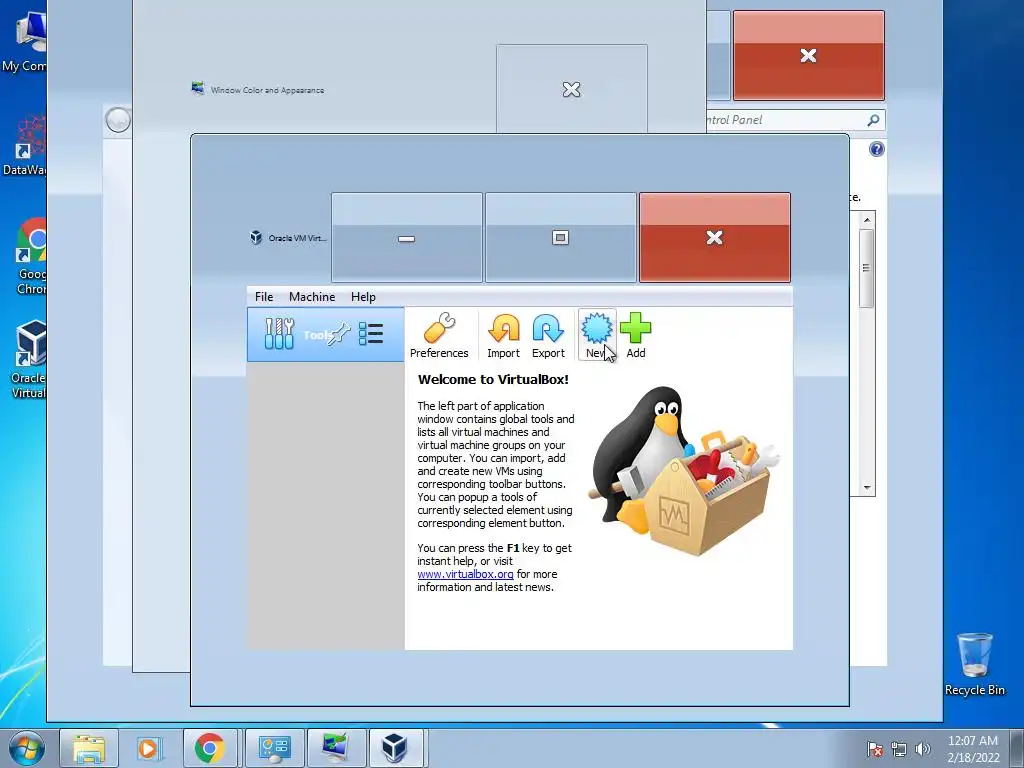Click the Control Panel scrollbar up arrow
Image resolution: width=1024 pixels, height=768 pixels.
(x=867, y=219)
